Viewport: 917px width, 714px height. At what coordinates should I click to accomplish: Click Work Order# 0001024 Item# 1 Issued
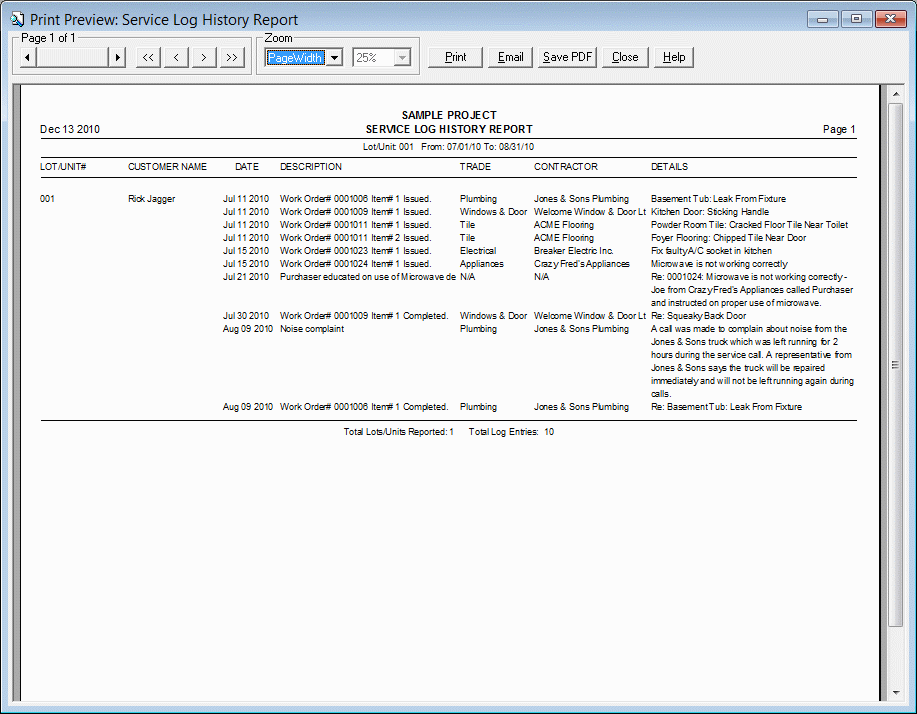356,264
